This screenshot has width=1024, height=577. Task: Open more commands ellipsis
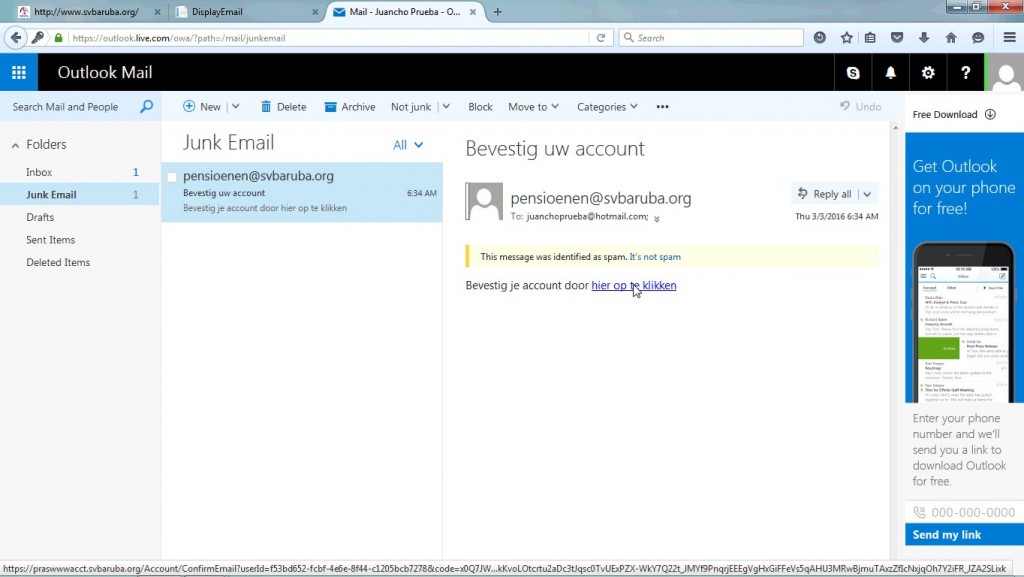pos(662,106)
